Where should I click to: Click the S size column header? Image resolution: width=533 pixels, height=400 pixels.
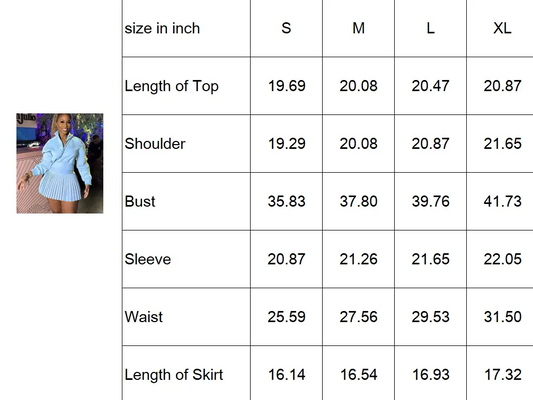click(x=286, y=28)
